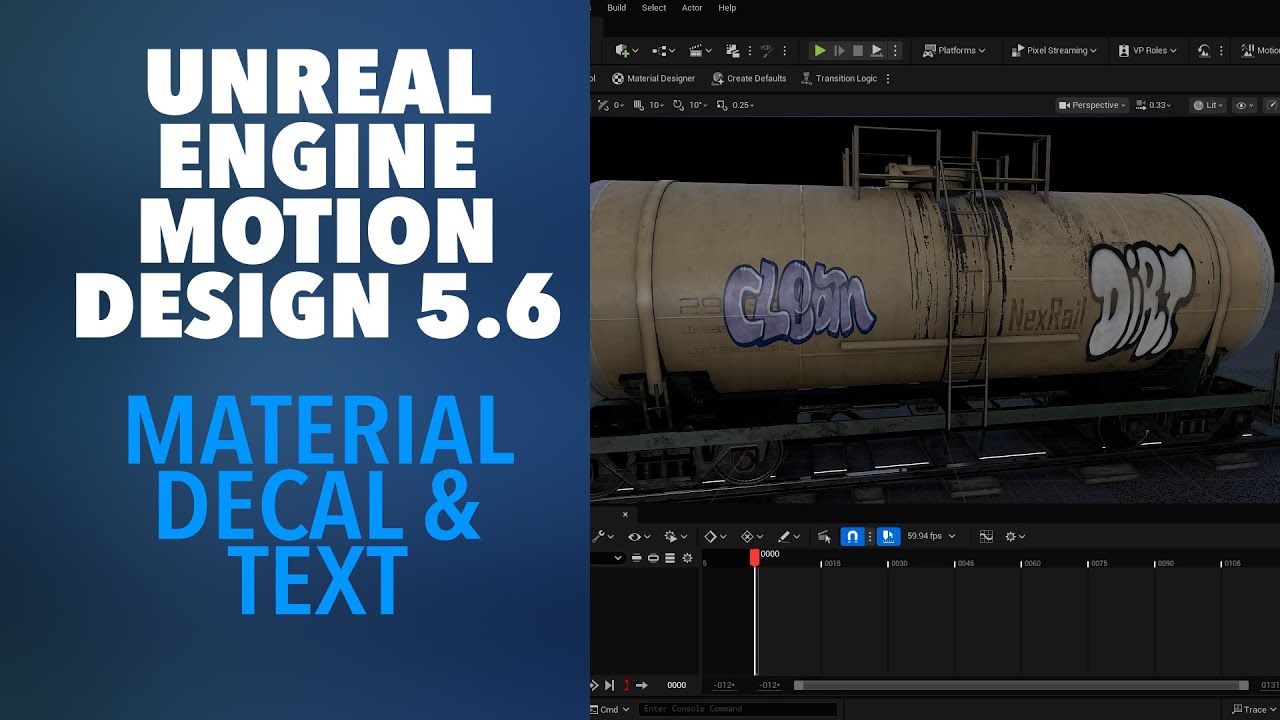Screen dimensions: 1280x720
Task: Set the red playback end bracket
Action: [x=626, y=685]
